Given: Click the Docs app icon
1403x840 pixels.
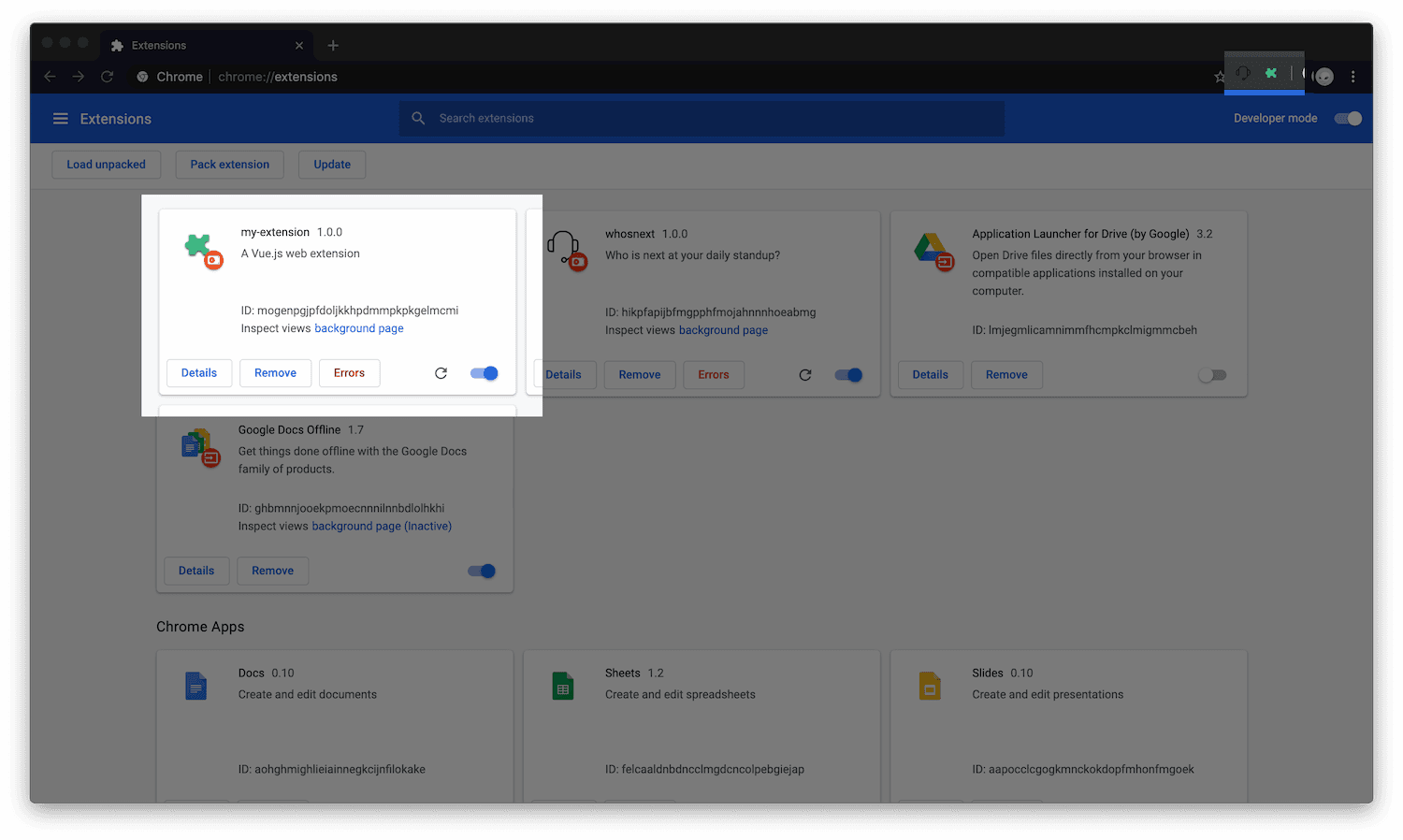Looking at the screenshot, I should coord(195,686).
